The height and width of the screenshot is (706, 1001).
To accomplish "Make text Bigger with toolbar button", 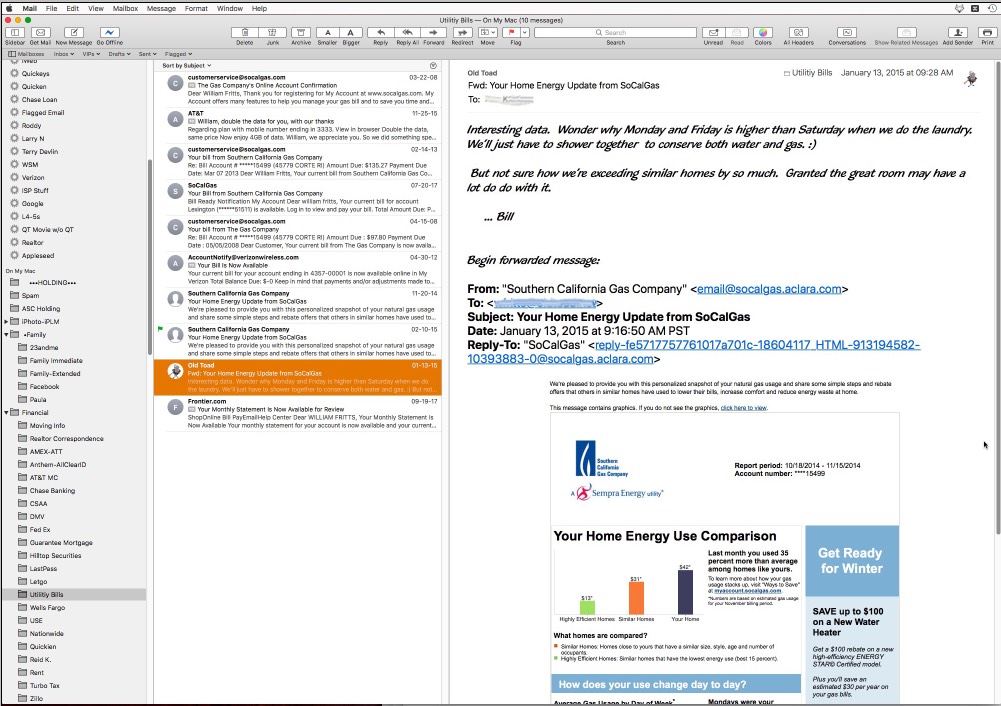I will tap(350, 33).
